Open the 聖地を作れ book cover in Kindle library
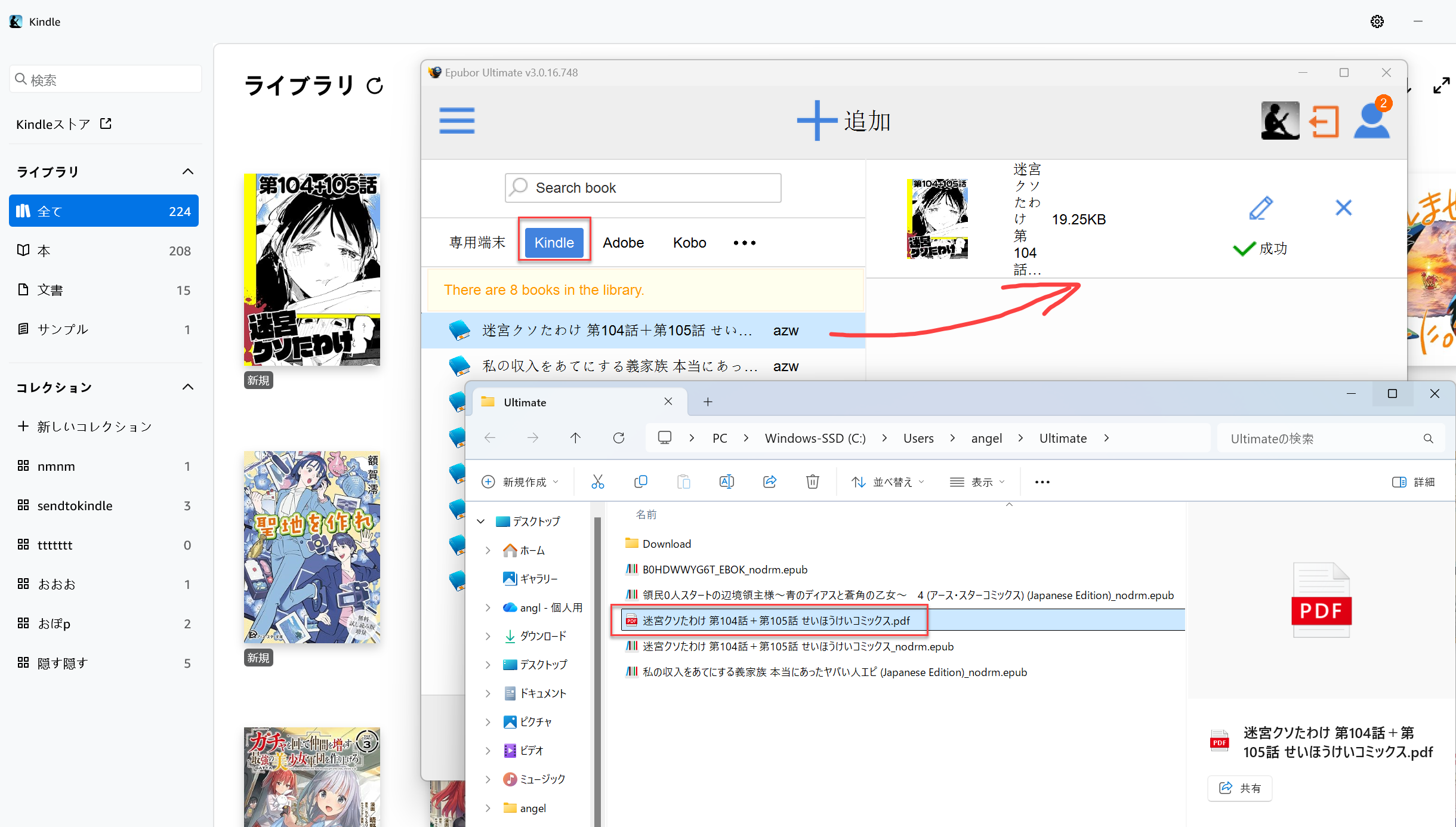The width and height of the screenshot is (1456, 827). (312, 547)
